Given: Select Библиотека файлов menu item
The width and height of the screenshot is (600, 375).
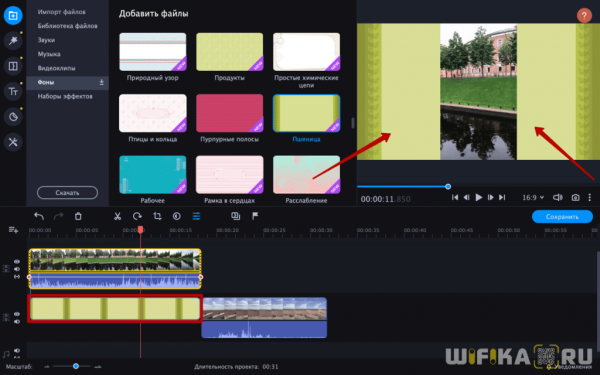Looking at the screenshot, I should pyautogui.click(x=67, y=26).
